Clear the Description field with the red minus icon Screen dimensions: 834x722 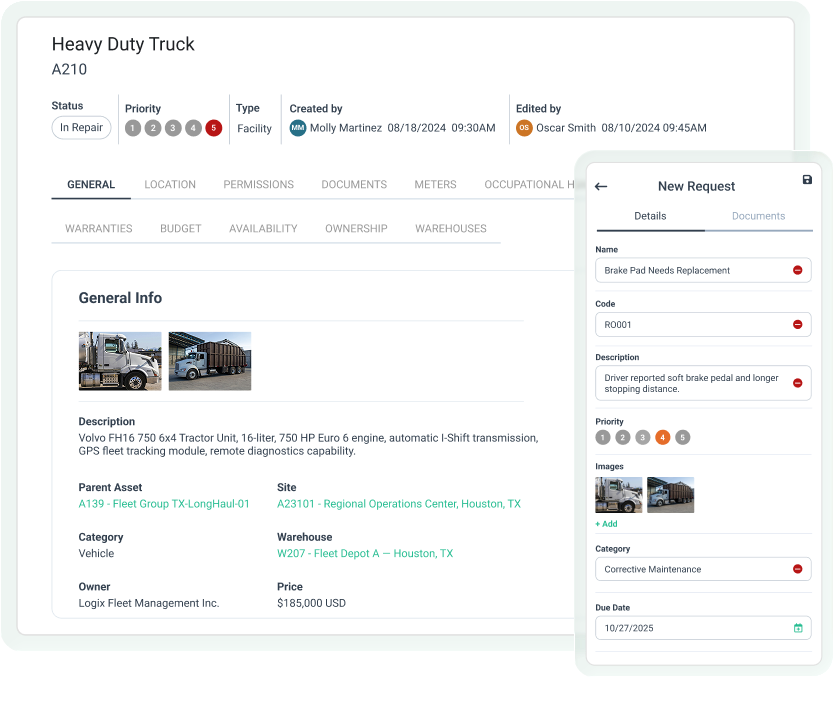click(795, 383)
